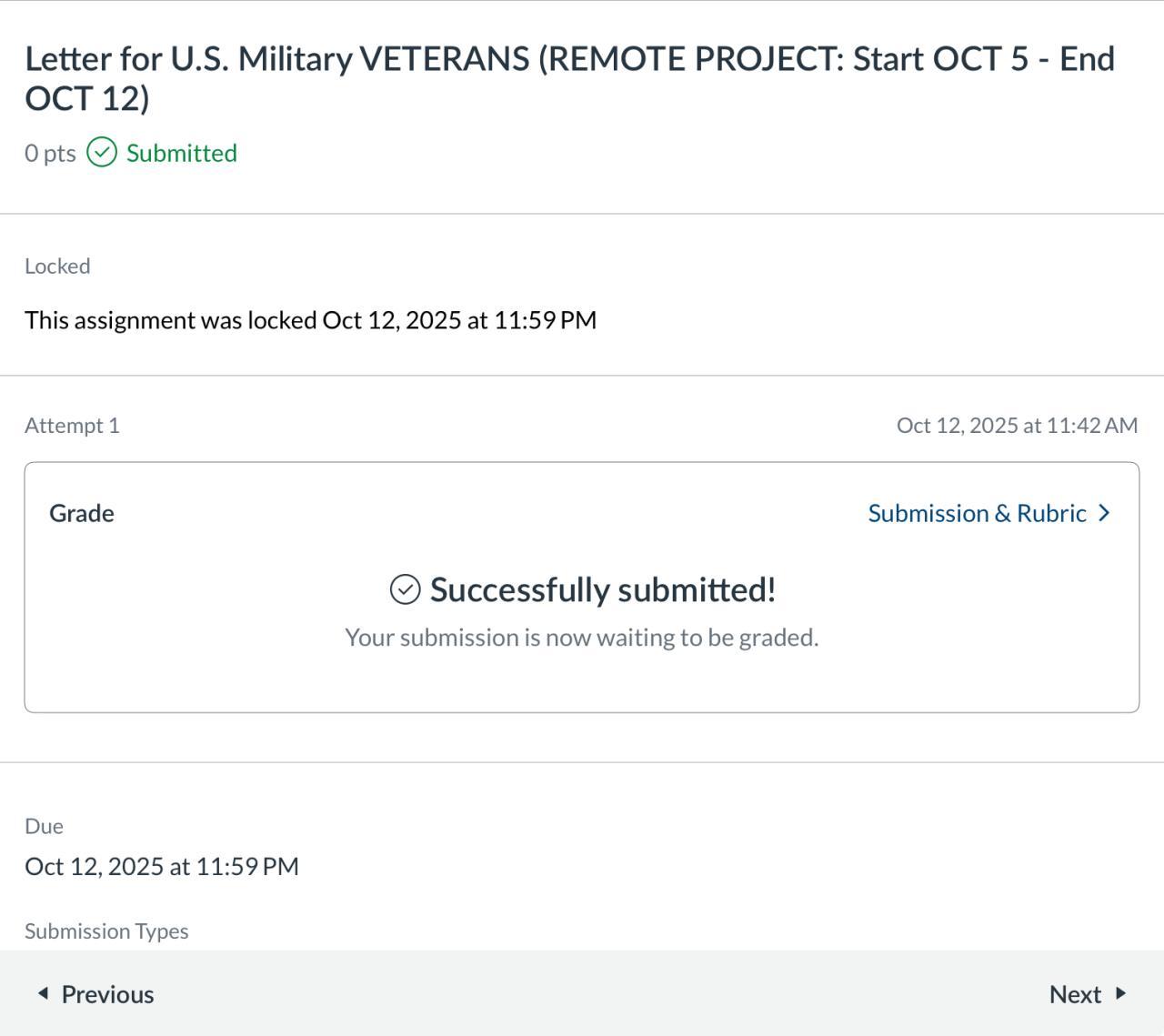Click the left arrow icon beside Previous

pos(43,993)
